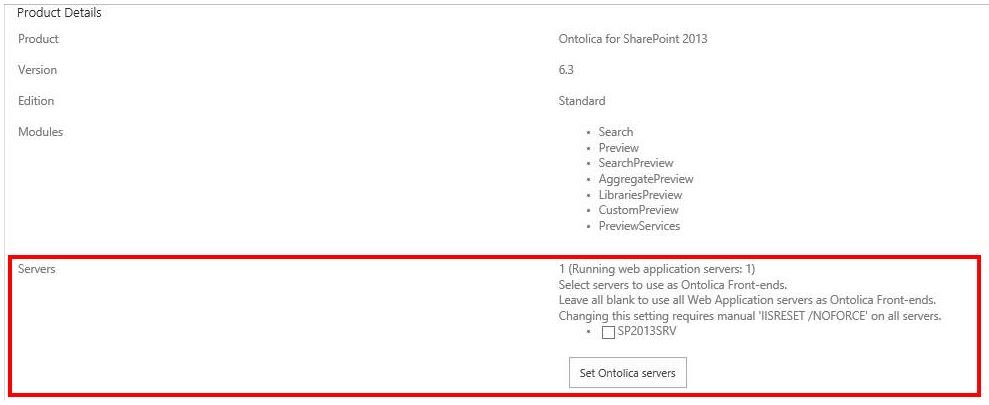The width and height of the screenshot is (989, 405).
Task: Click the Product Details heading
Action: (x=59, y=13)
